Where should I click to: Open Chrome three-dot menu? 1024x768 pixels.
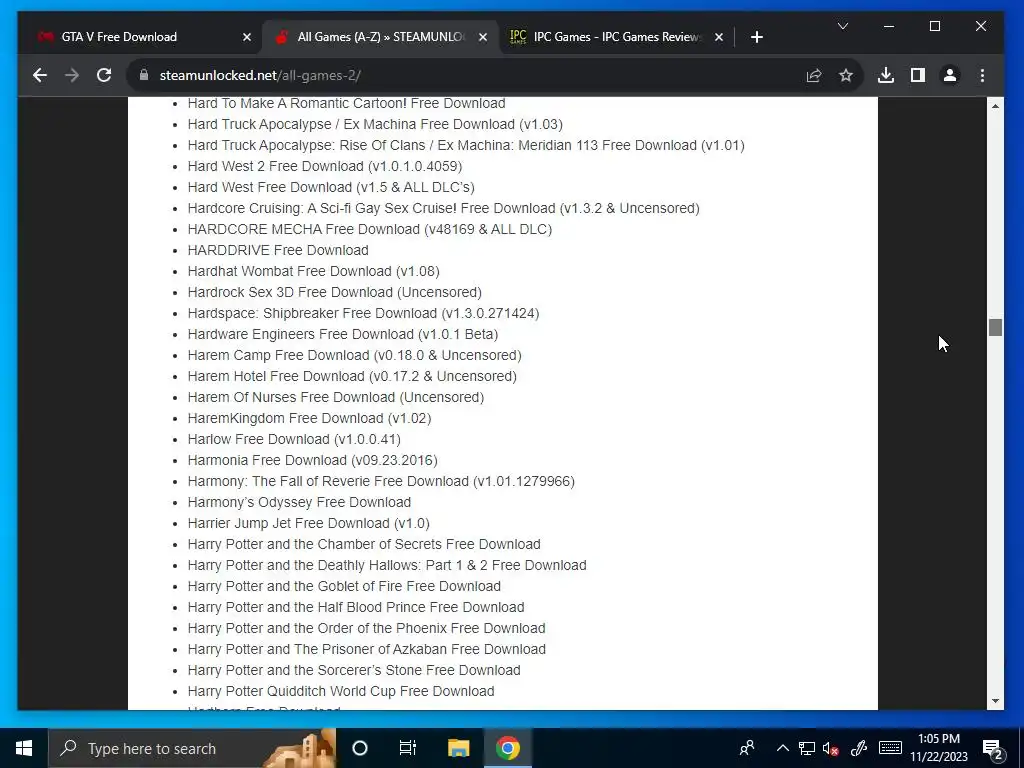pyautogui.click(x=982, y=75)
